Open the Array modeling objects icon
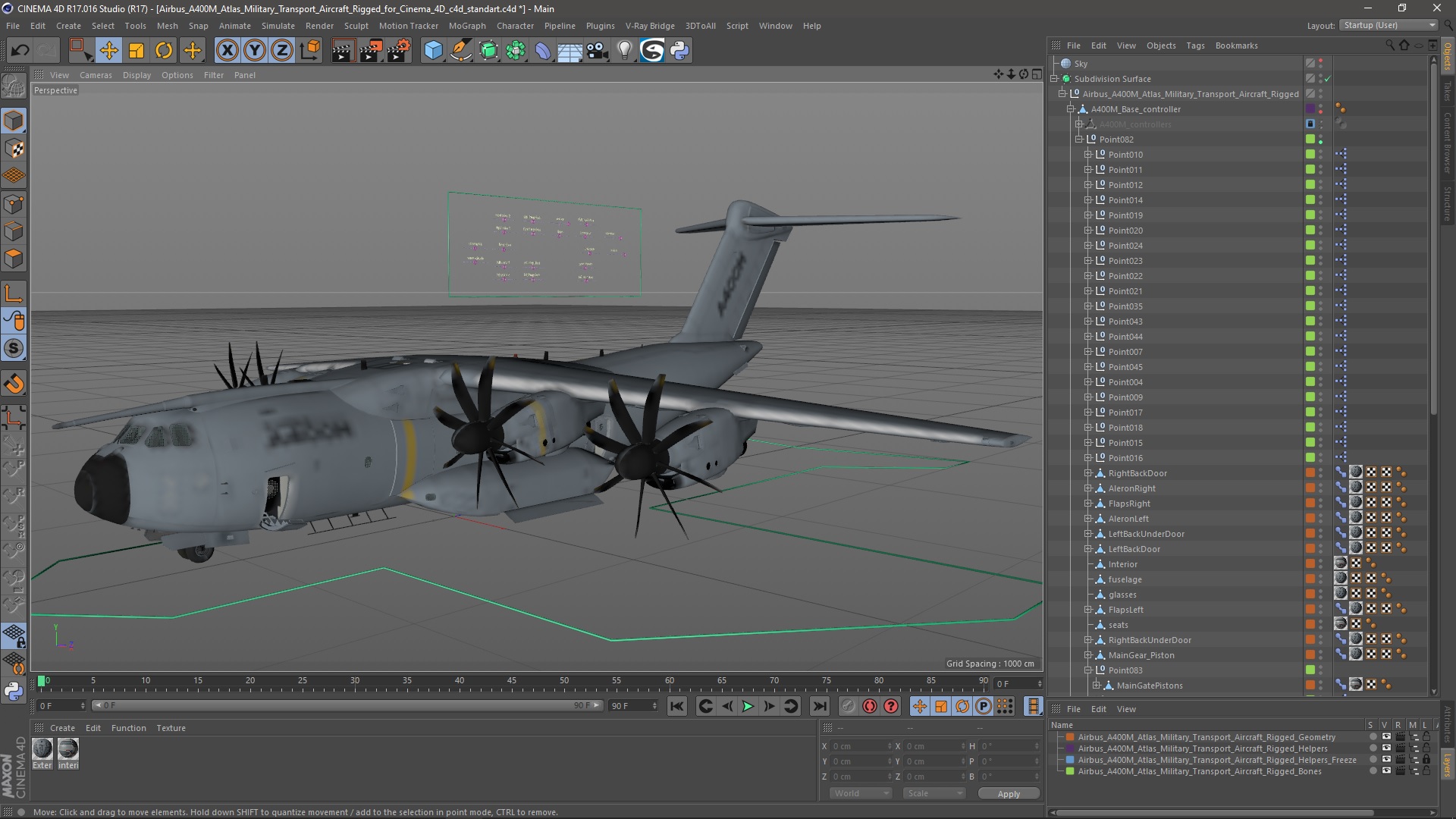 516,51
